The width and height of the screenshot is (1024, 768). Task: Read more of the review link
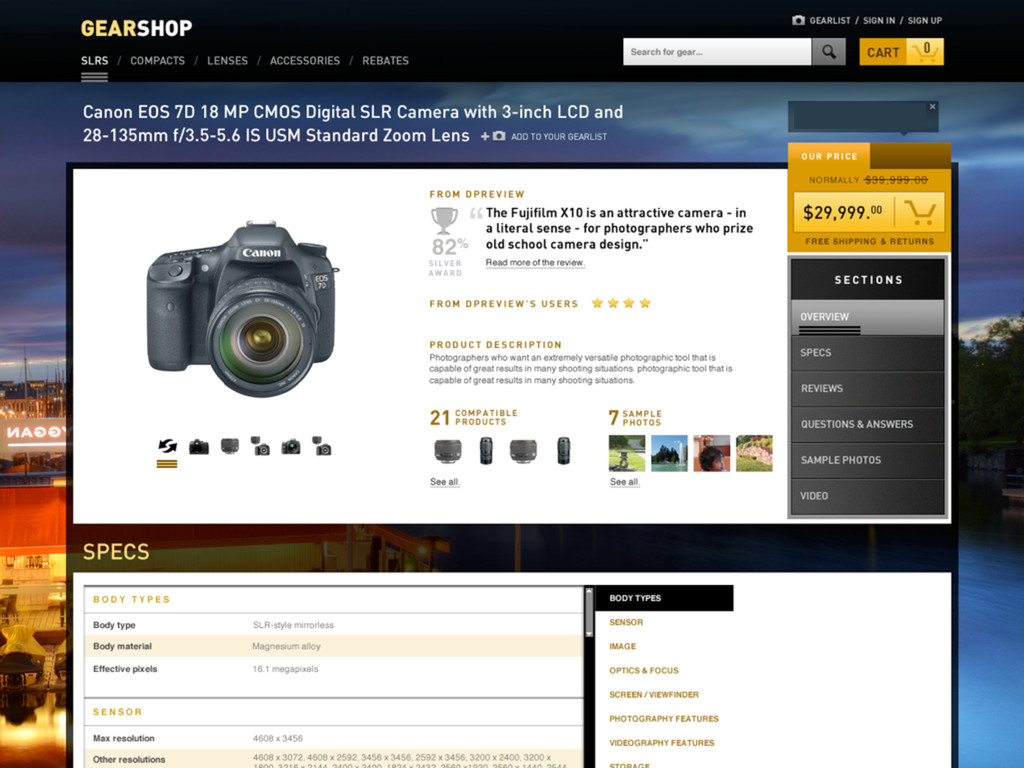(535, 263)
